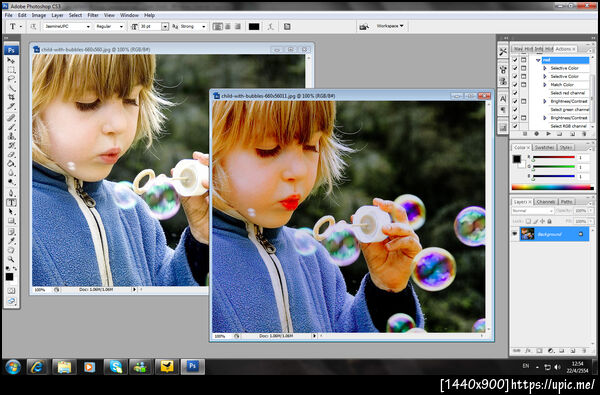Toggle dialog box for Match Color step

pos(523,85)
